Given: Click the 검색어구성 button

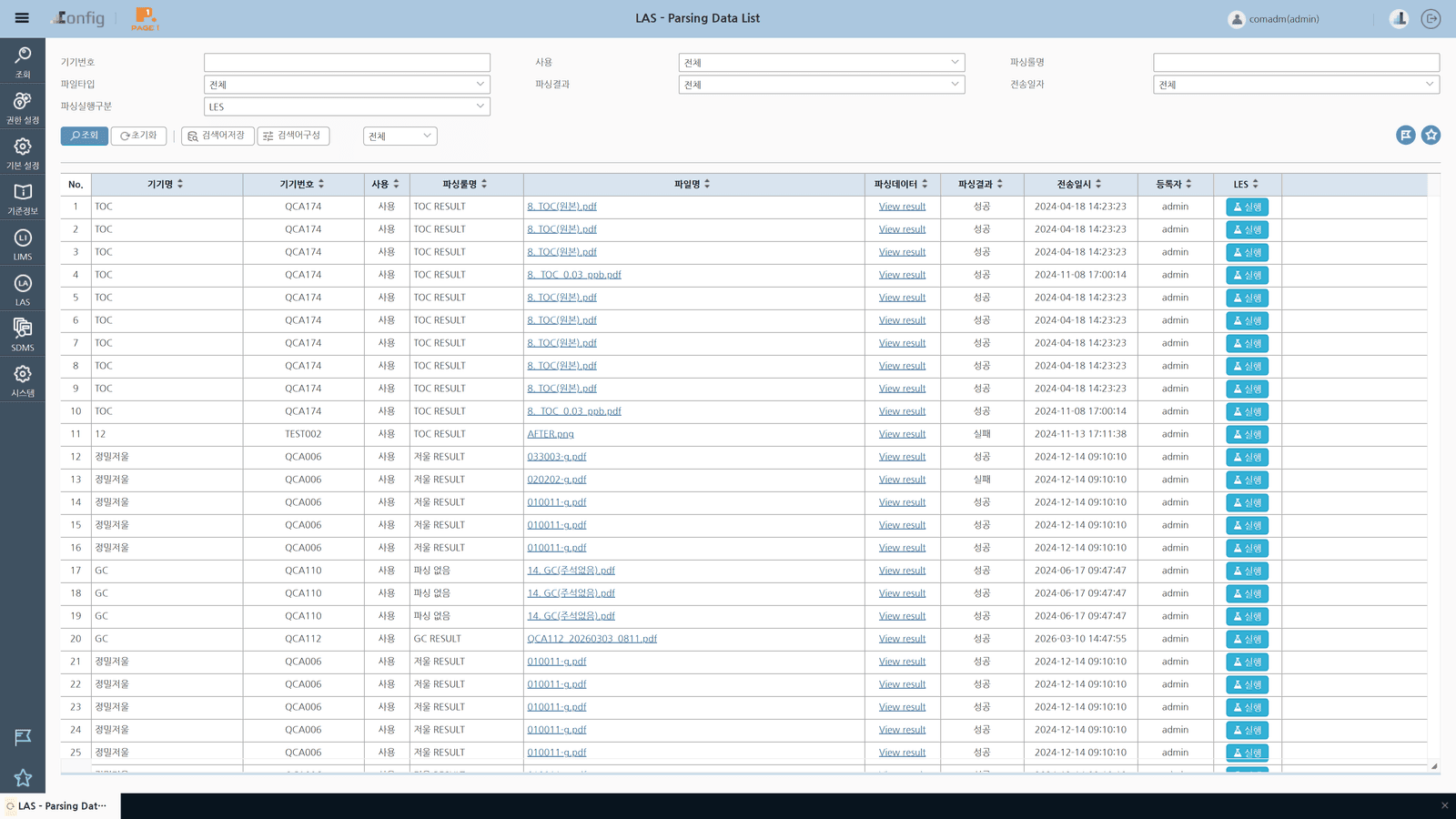Looking at the screenshot, I should (293, 136).
